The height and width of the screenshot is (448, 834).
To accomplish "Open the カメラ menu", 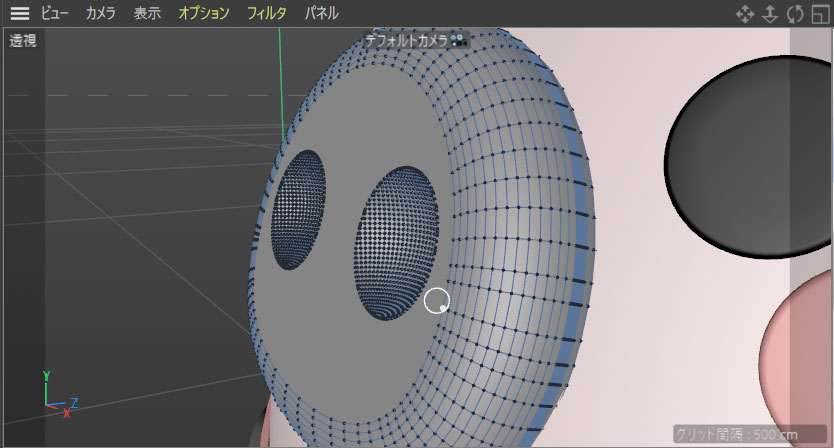I will [100, 13].
